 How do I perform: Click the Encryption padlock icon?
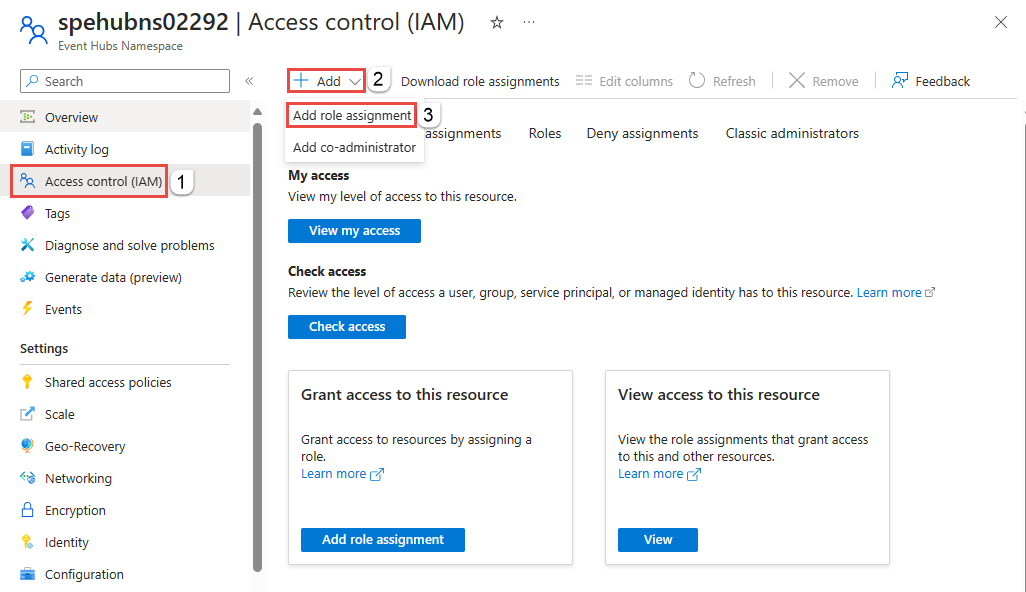pos(27,510)
